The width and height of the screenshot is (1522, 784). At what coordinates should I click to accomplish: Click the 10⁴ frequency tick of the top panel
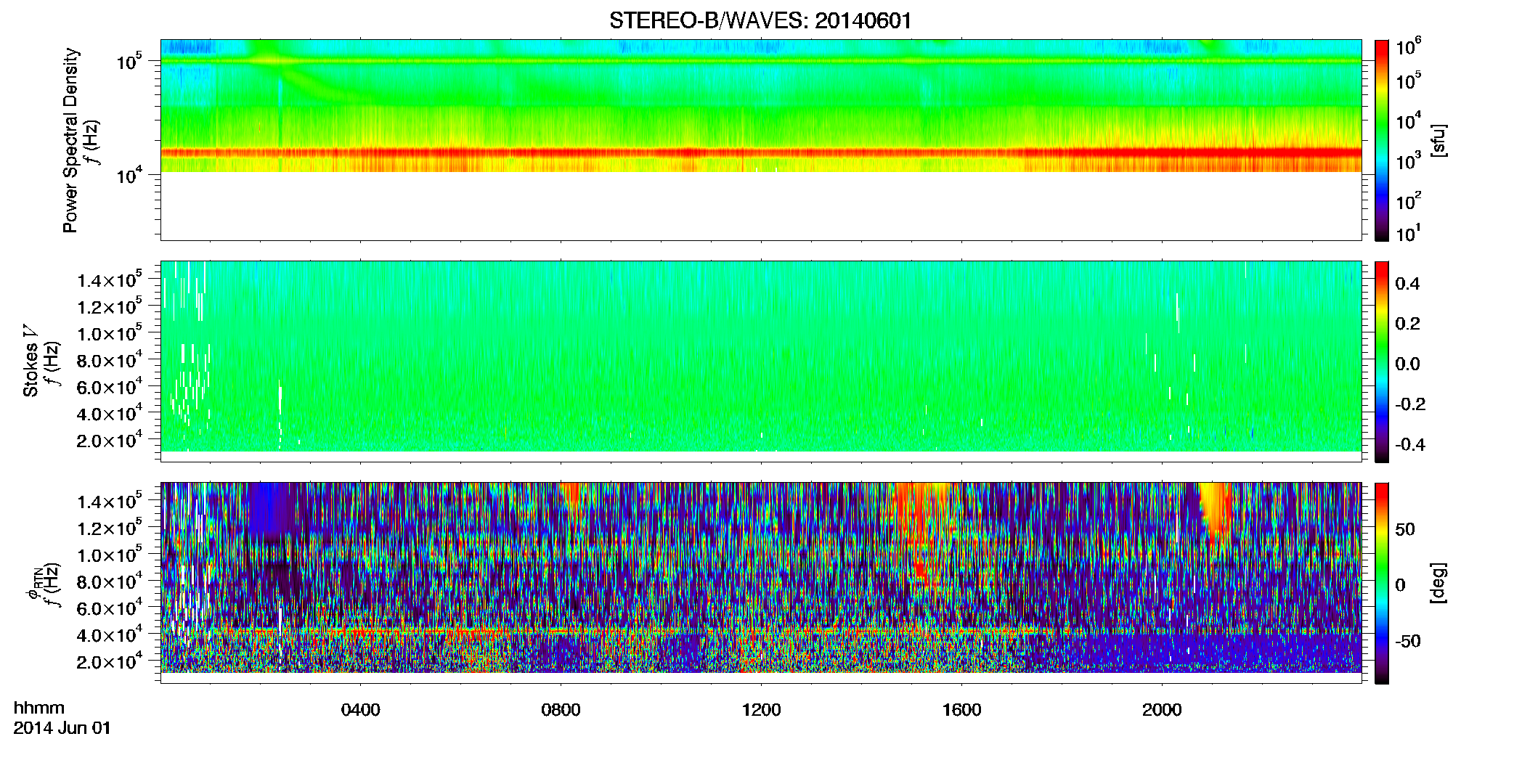tap(129, 175)
